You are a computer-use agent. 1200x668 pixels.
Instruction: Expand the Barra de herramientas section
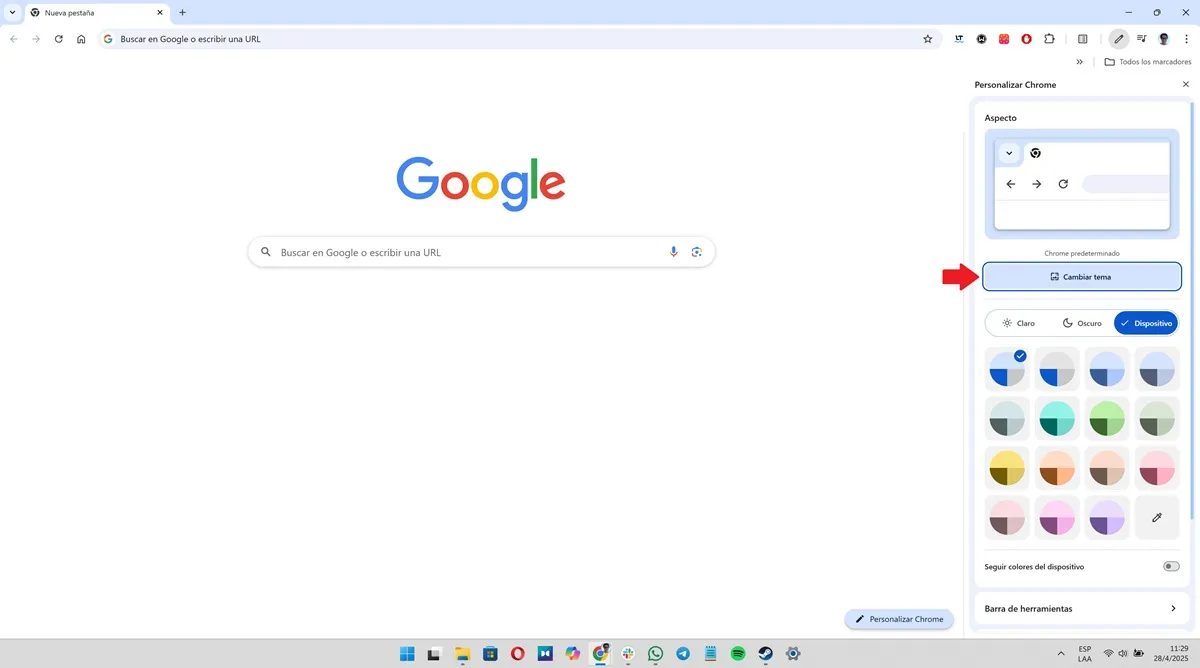click(1082, 608)
